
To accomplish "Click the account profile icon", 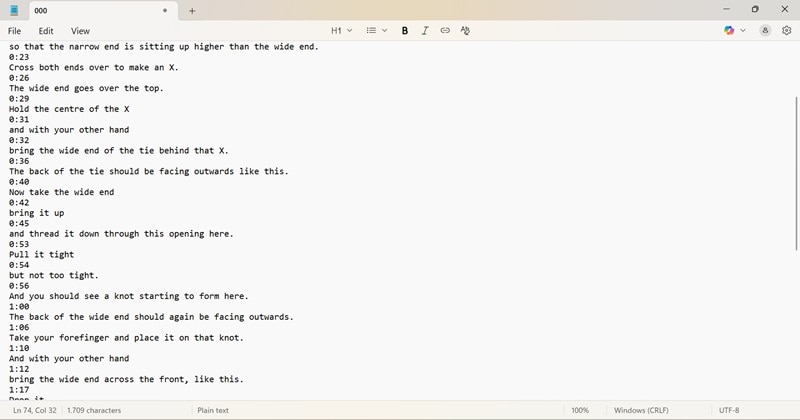I will (765, 31).
